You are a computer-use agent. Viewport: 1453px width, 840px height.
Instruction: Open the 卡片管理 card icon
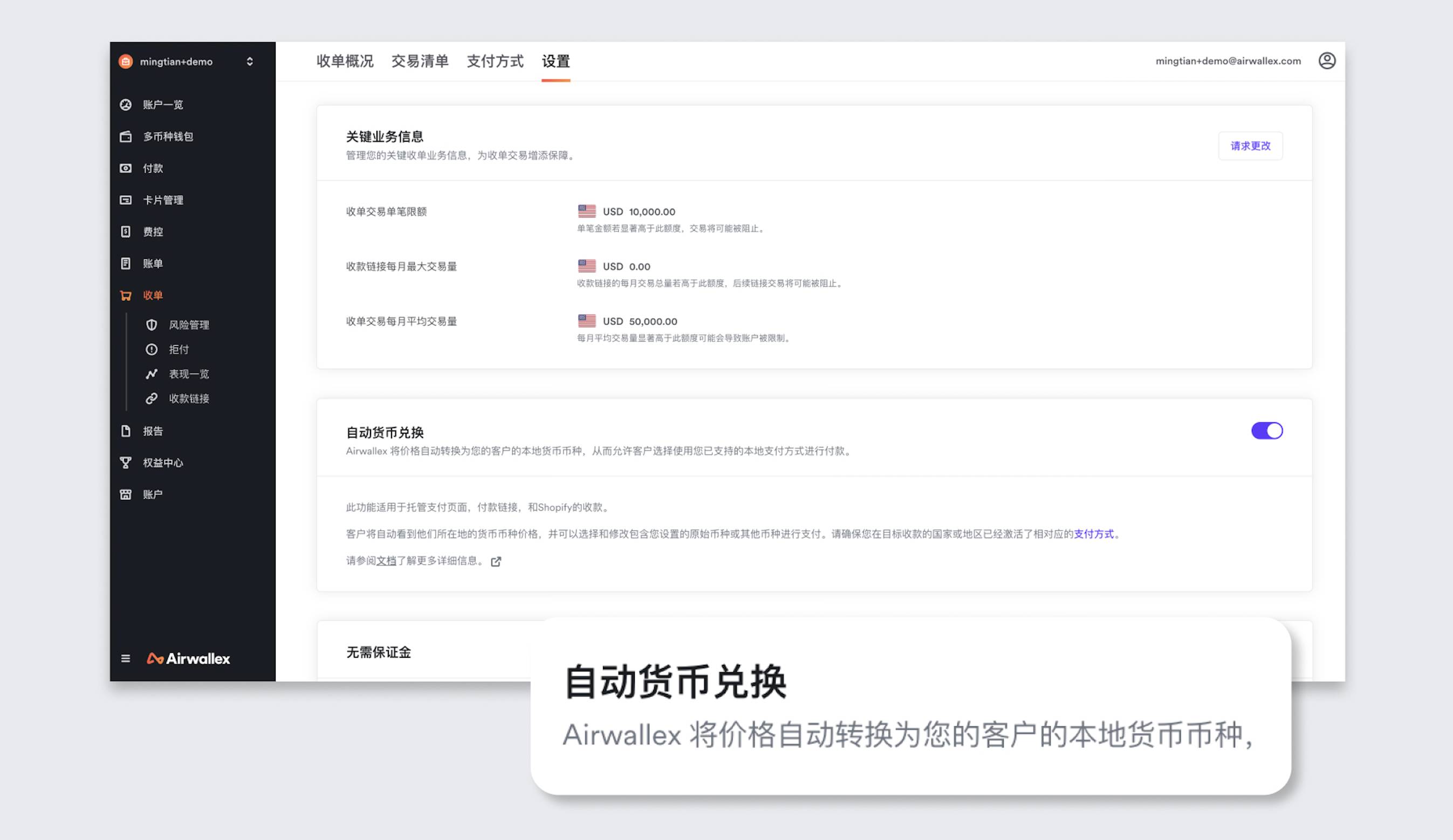(126, 200)
